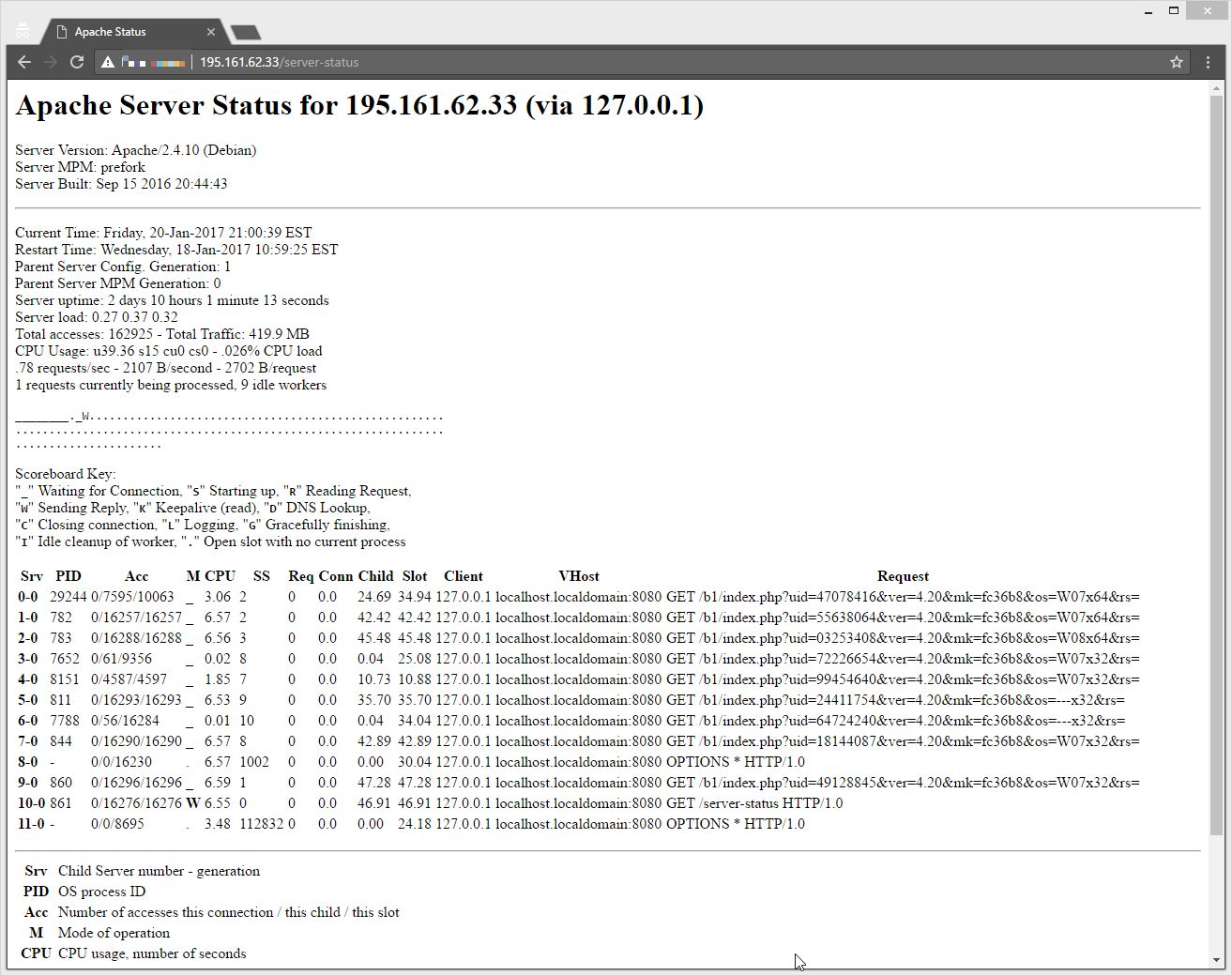This screenshot has width=1232, height=976.
Task: Click the Total accesses 162925 line
Action: coord(161,334)
